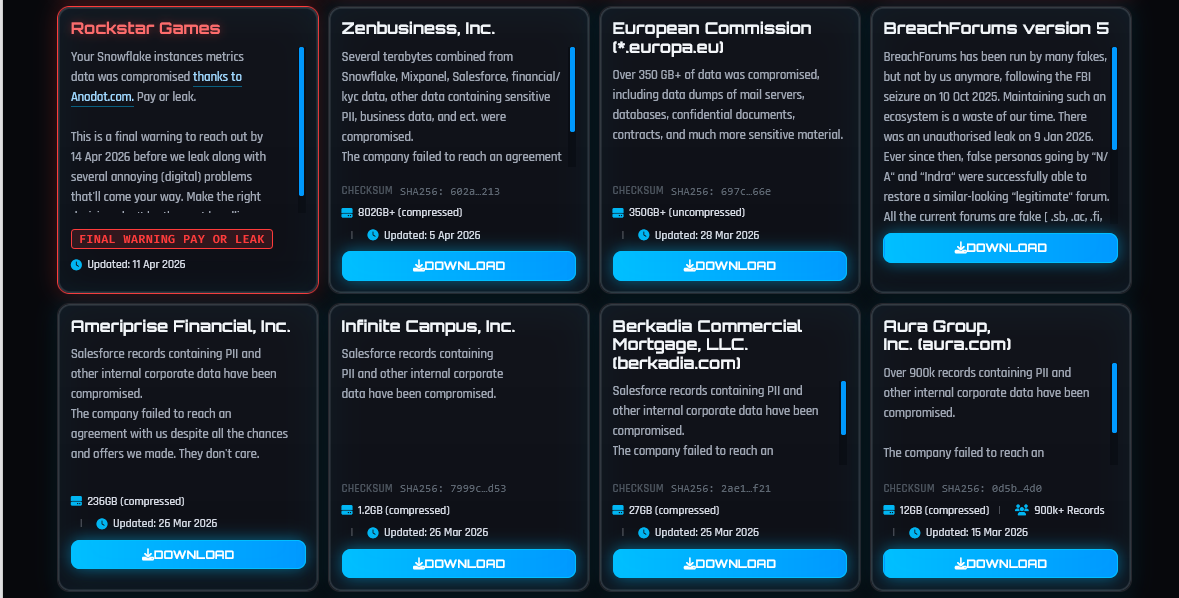1179x598 pixels.
Task: Click the clock icon beside Updated: 25 Mar 2026
Action: pos(644,532)
